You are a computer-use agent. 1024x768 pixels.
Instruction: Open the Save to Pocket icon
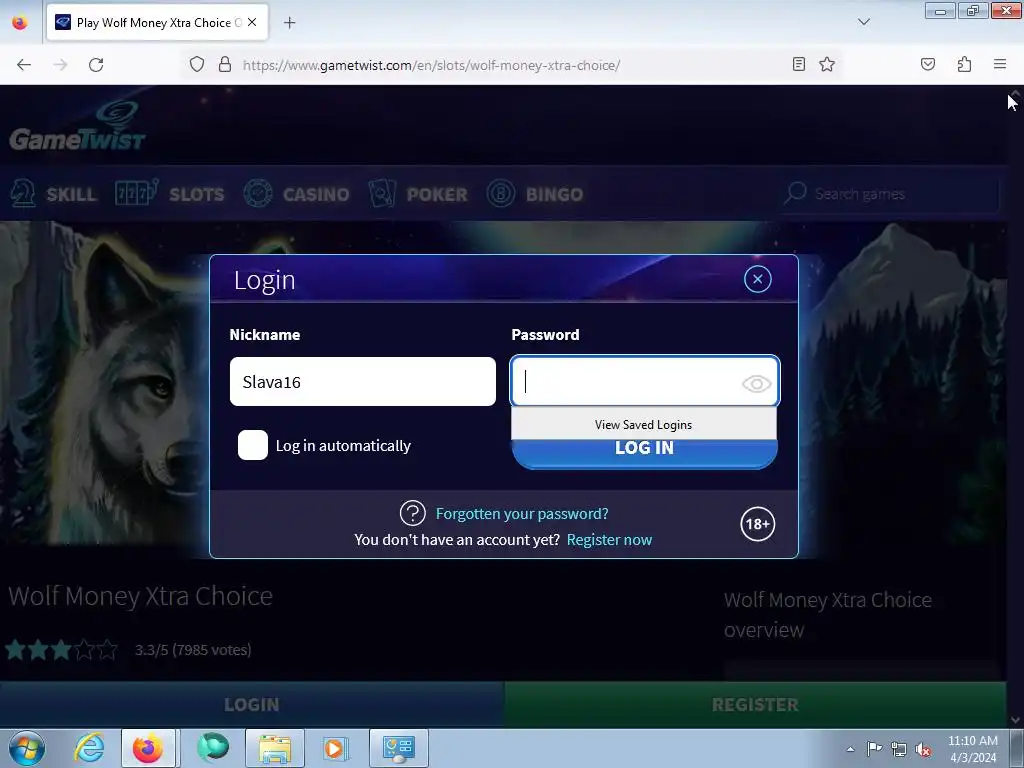click(928, 64)
